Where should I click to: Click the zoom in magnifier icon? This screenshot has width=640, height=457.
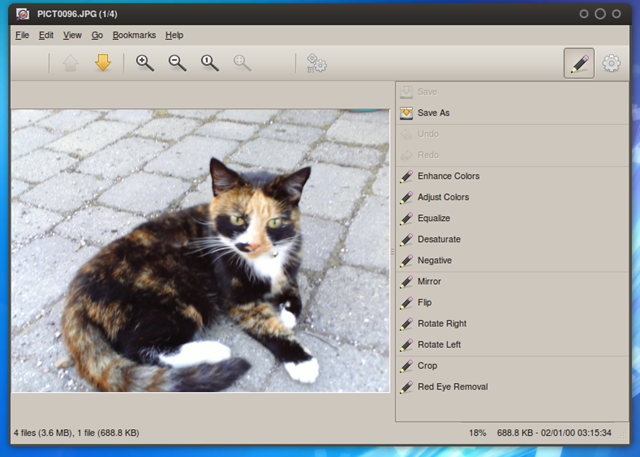(x=144, y=63)
